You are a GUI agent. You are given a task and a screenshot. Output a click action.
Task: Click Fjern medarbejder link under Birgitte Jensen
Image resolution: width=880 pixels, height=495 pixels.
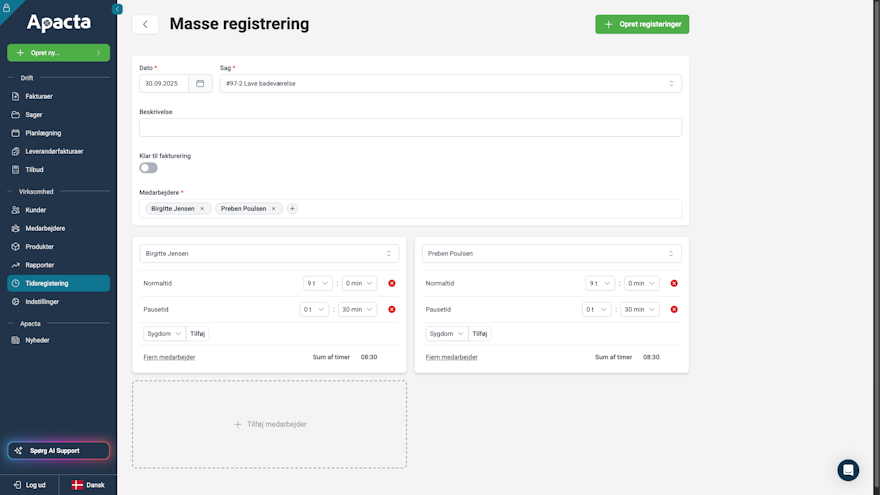pyautogui.click(x=169, y=357)
